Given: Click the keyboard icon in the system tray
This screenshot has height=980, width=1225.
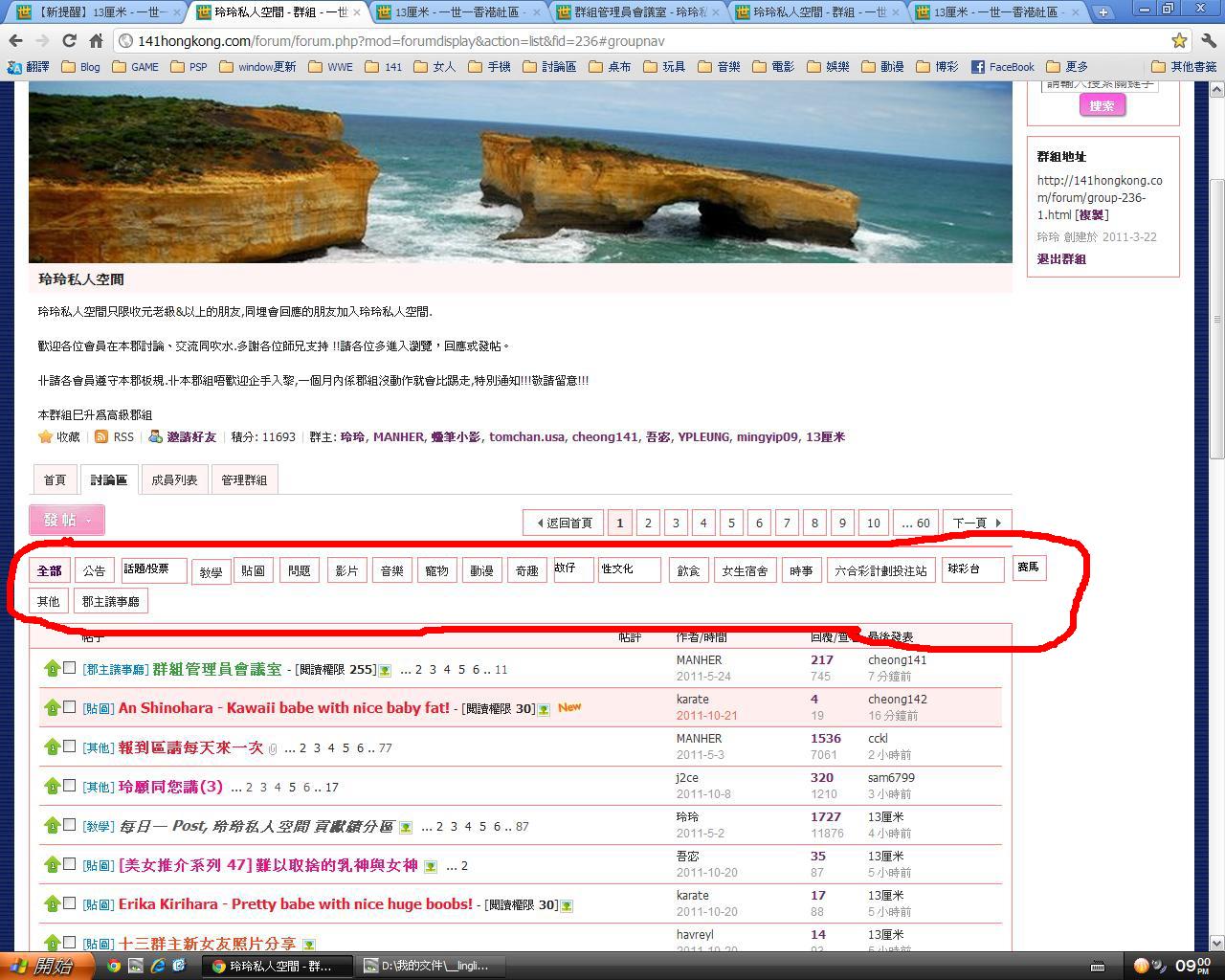Looking at the screenshot, I should click(x=1098, y=966).
